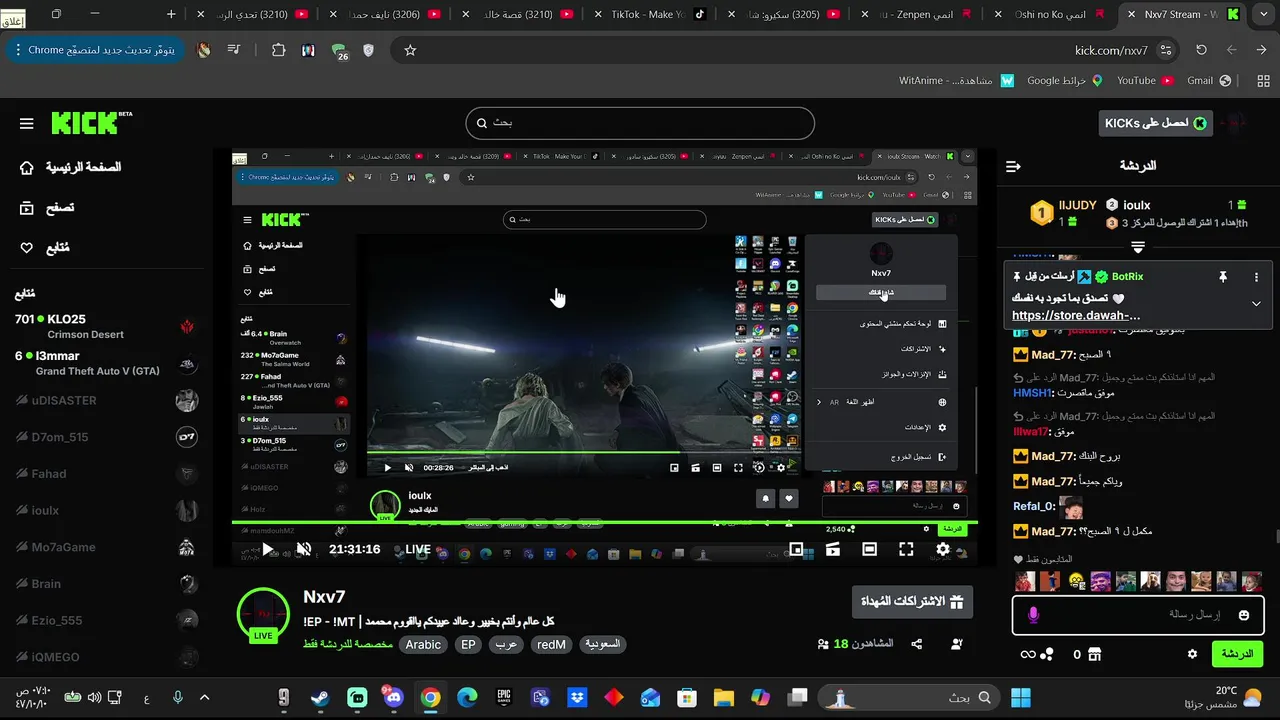The height and width of the screenshot is (720, 1280).
Task: Click the Kick search field
Action: point(640,122)
